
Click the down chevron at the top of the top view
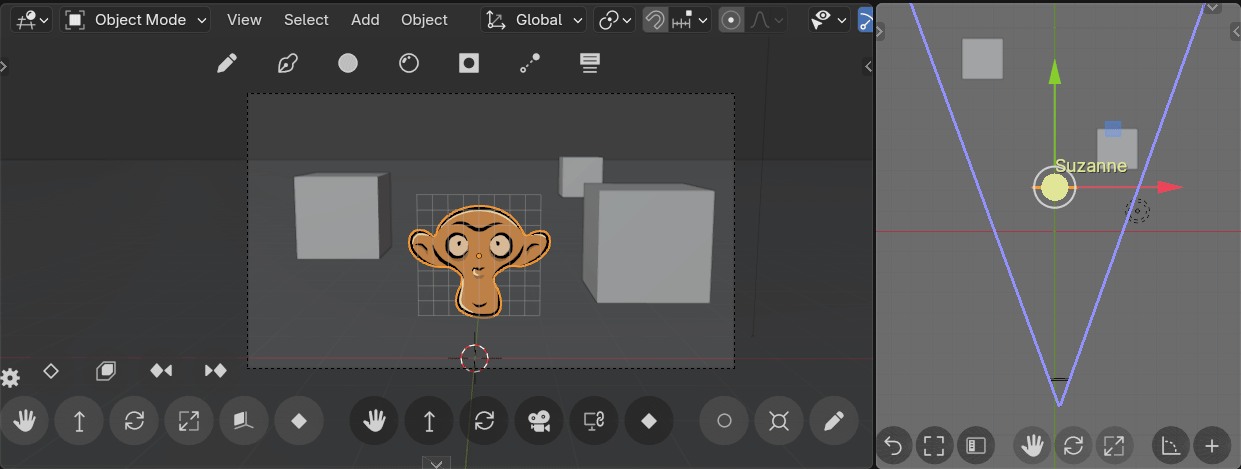tap(1212, 6)
